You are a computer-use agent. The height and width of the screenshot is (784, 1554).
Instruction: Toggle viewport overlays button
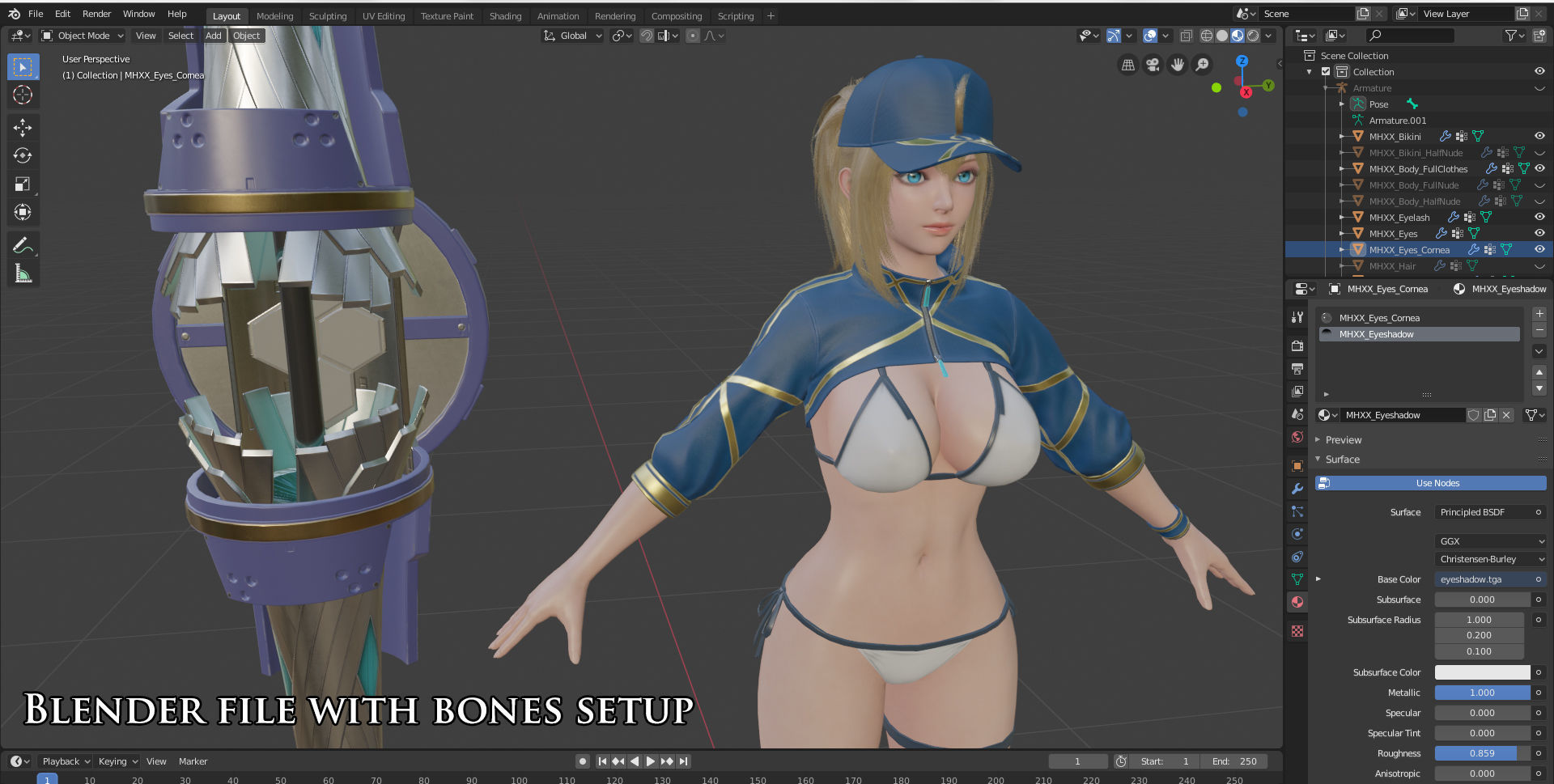(x=1150, y=36)
